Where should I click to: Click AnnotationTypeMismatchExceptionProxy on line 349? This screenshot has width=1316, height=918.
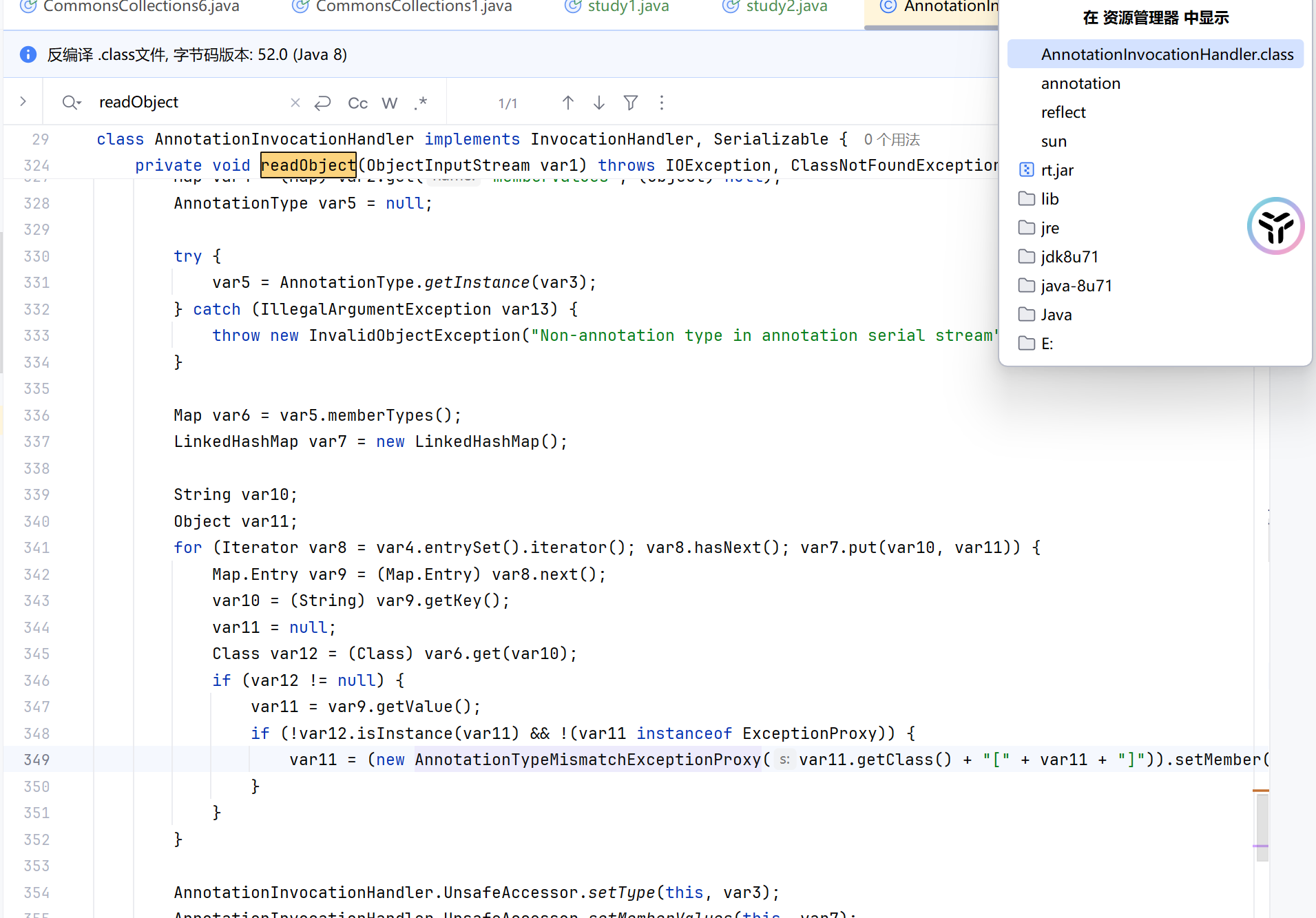(588, 760)
